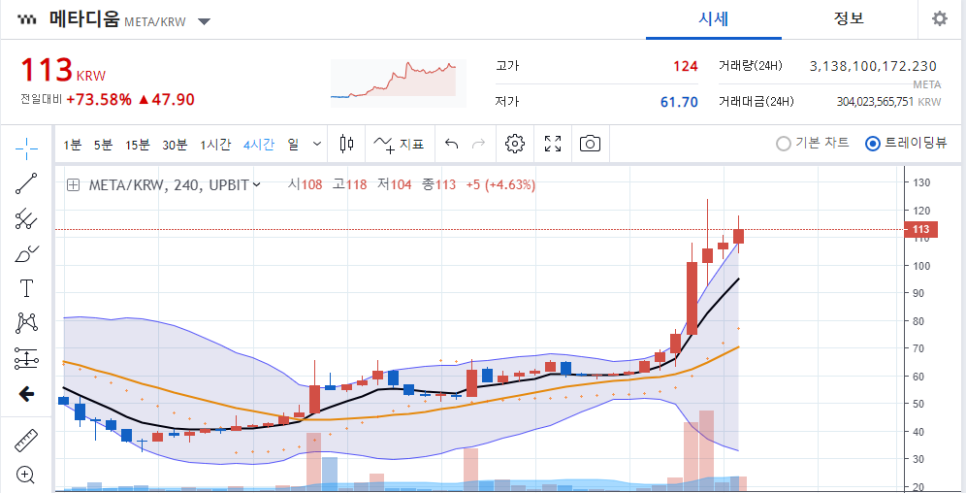Screen dimensions: 966x493
Task: Click the high price value 124
Action: coord(685,67)
